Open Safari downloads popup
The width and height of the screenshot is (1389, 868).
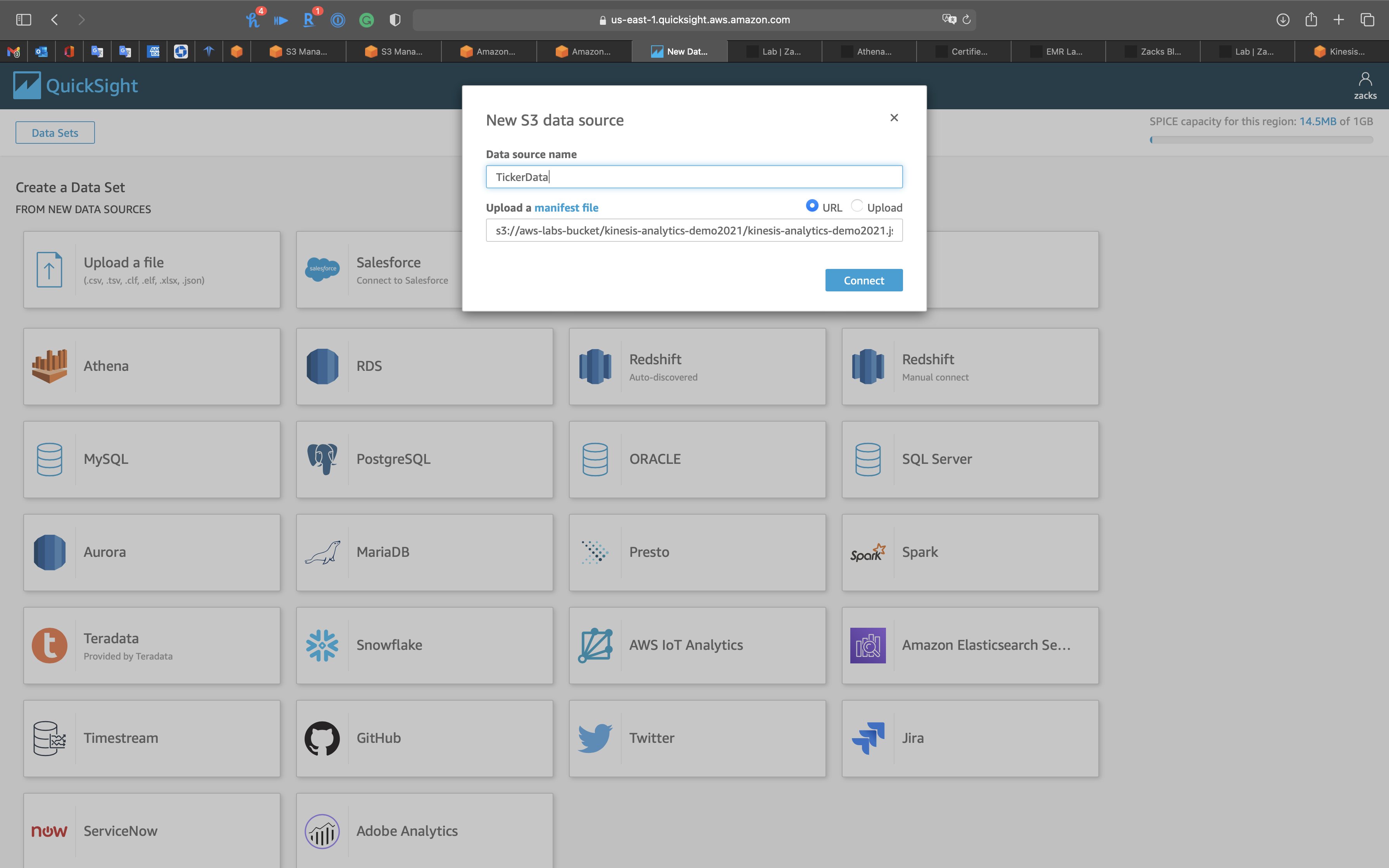pyautogui.click(x=1283, y=19)
